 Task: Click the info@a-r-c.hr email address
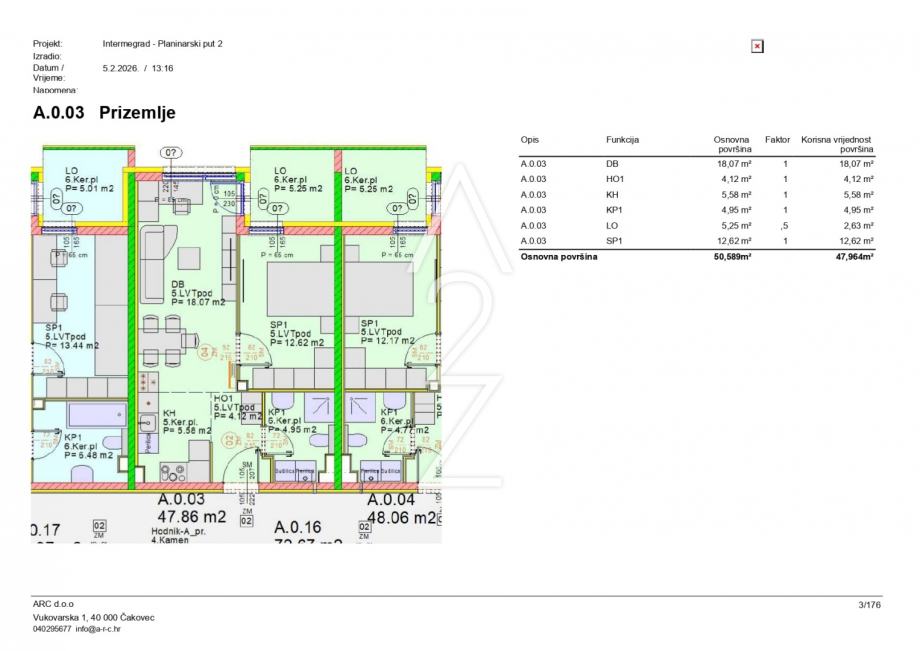pyautogui.click(x=98, y=629)
